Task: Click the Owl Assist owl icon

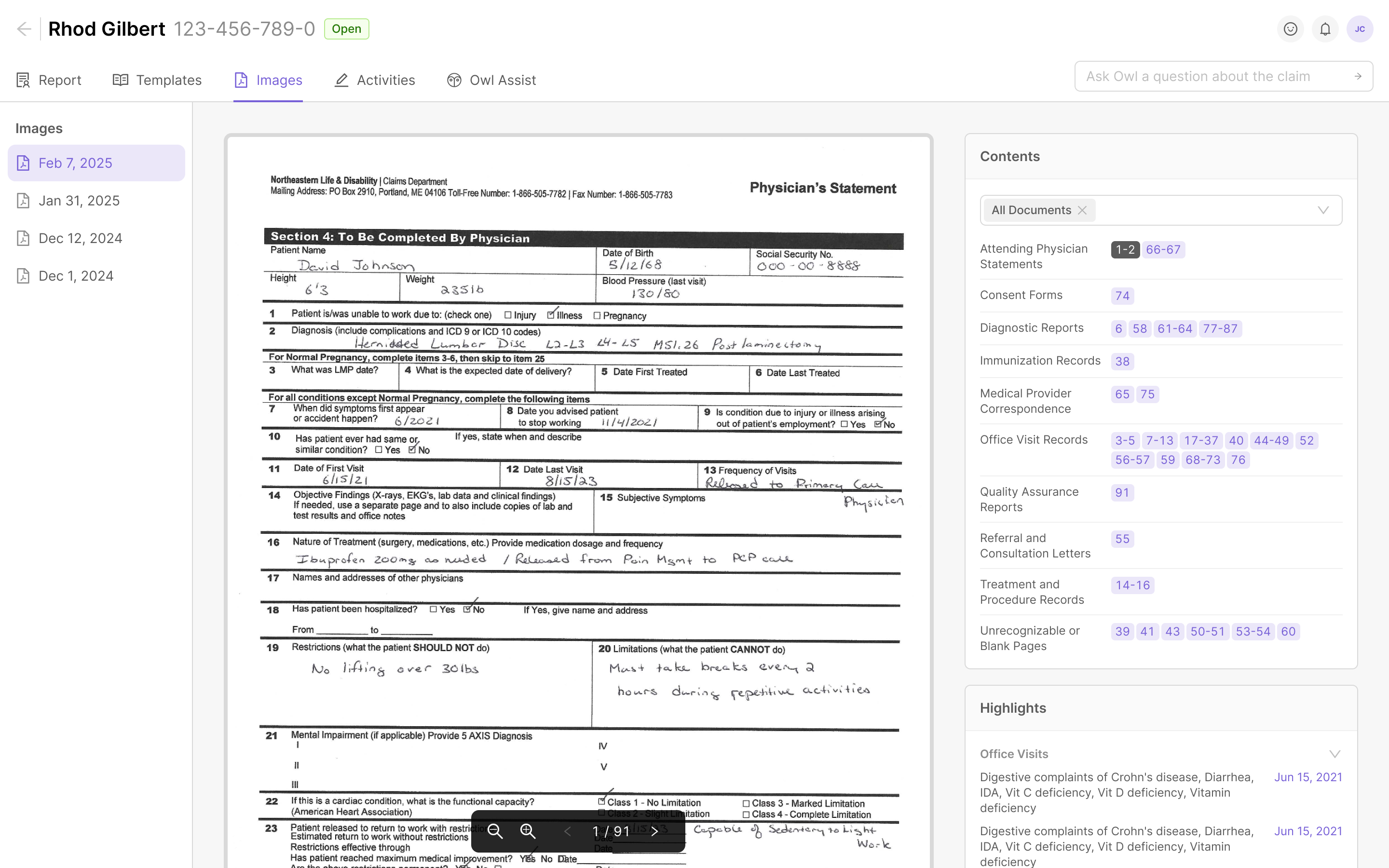Action: pos(454,81)
